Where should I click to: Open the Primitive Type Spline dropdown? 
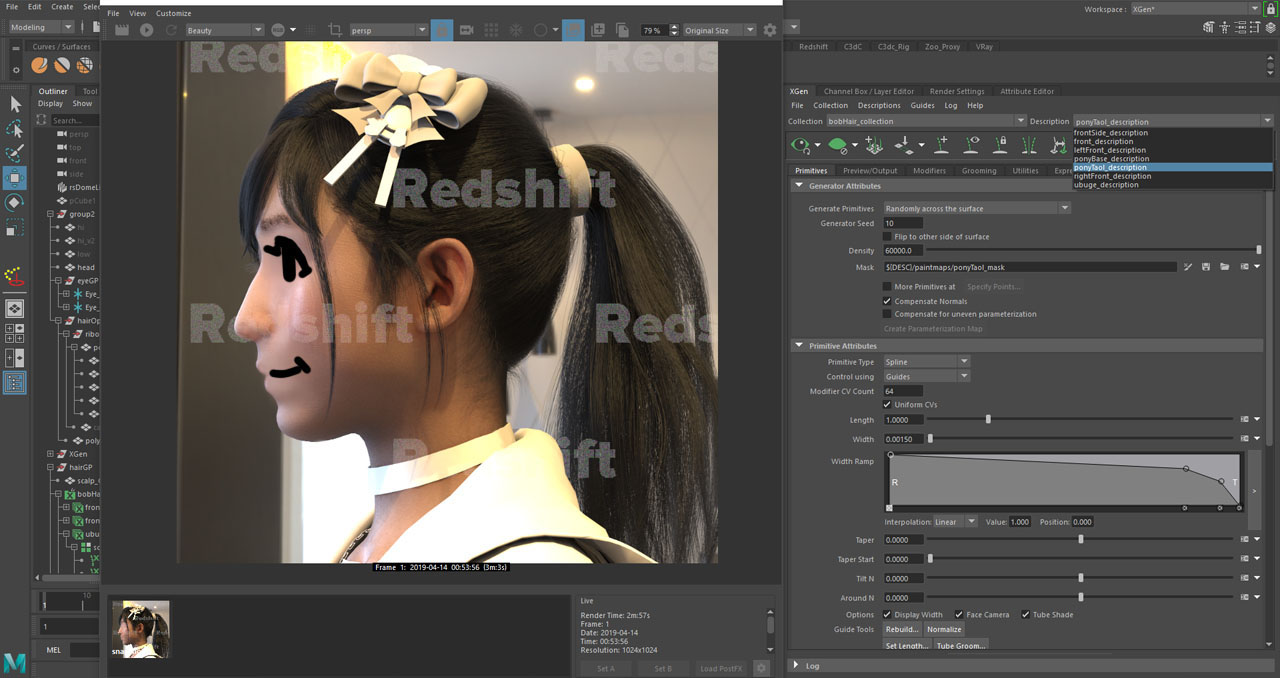pyautogui.click(x=926, y=362)
